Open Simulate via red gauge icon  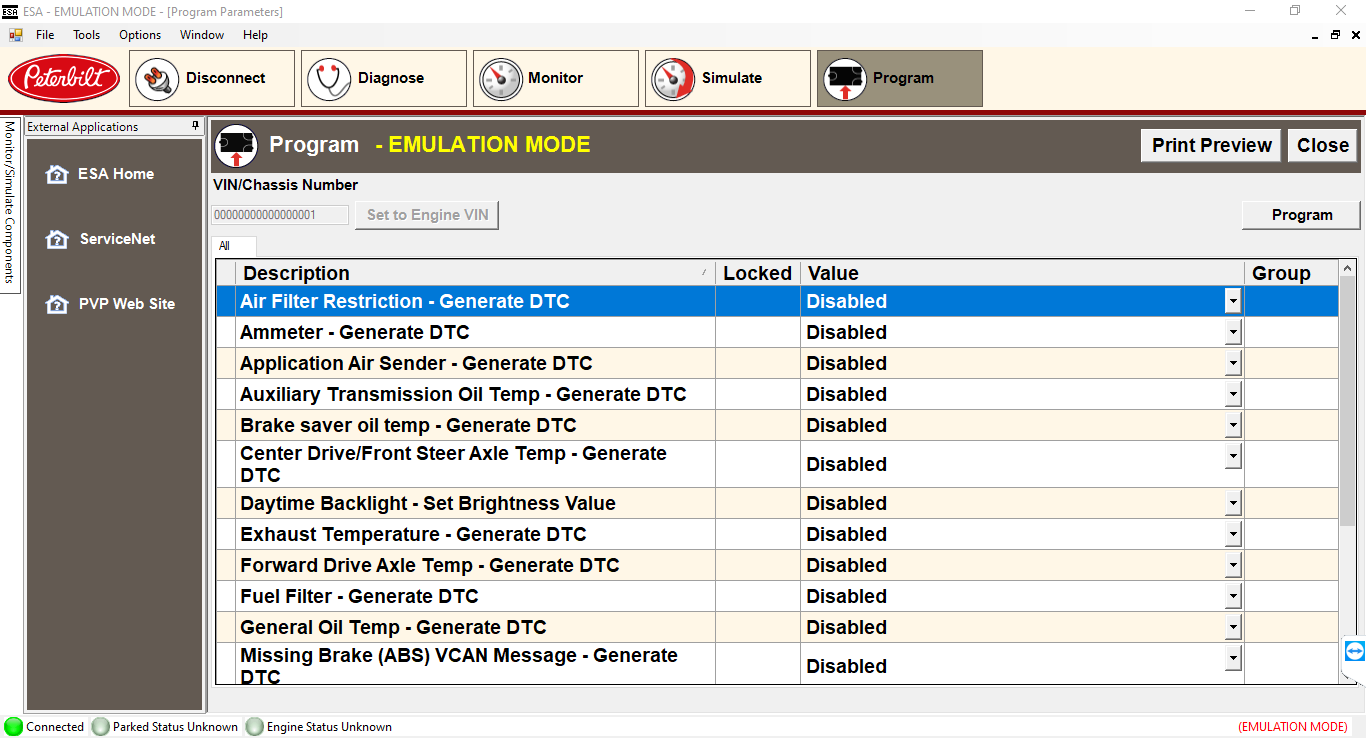pyautogui.click(x=672, y=79)
